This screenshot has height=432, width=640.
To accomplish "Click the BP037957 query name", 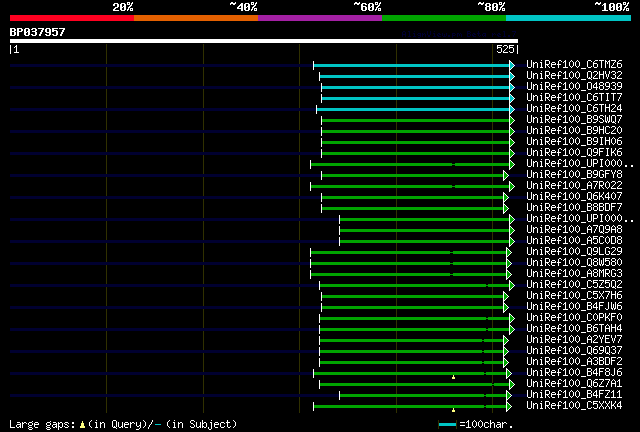I will [38, 32].
